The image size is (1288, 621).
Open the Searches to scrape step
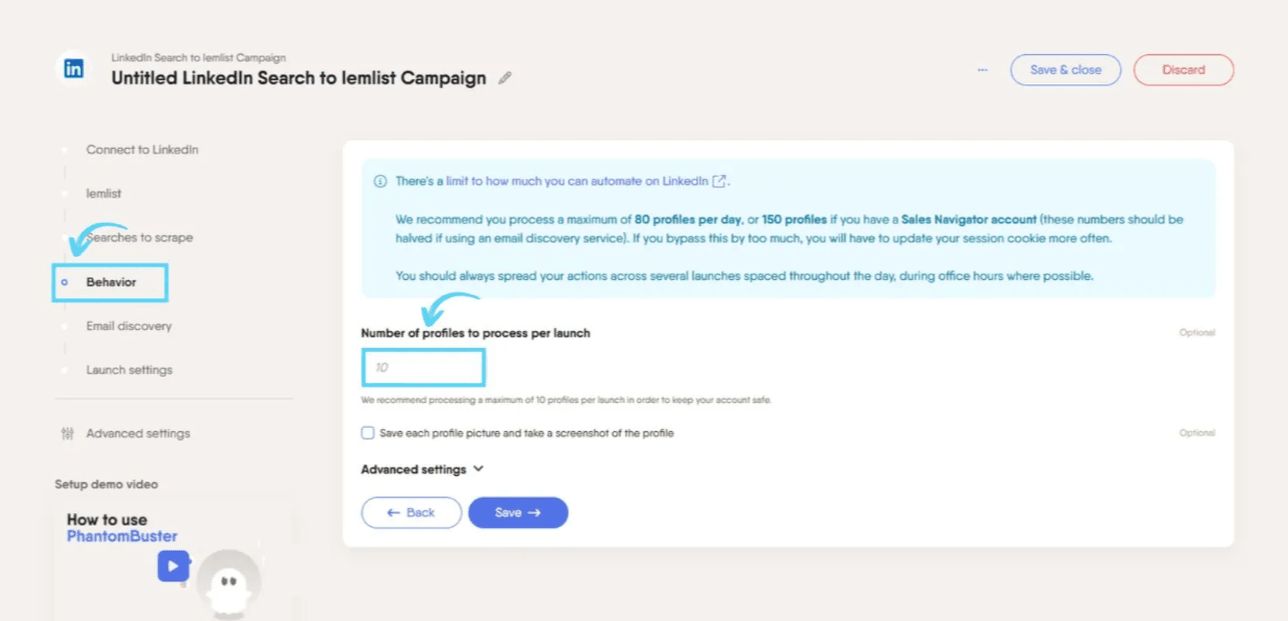140,238
